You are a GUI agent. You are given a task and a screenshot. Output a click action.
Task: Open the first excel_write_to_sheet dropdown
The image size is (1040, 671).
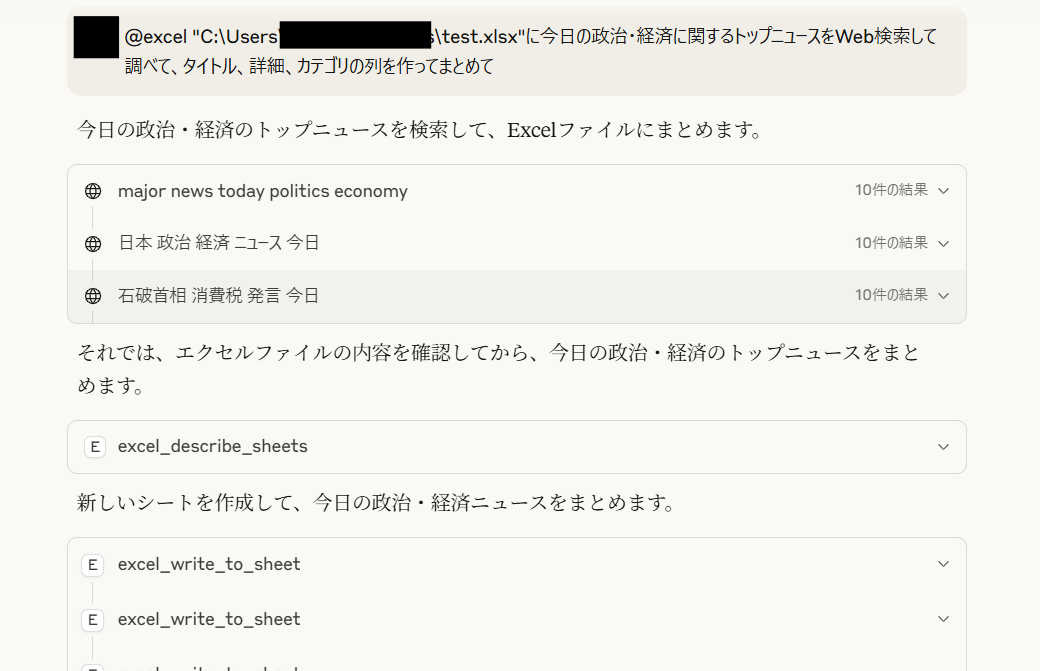(941, 564)
